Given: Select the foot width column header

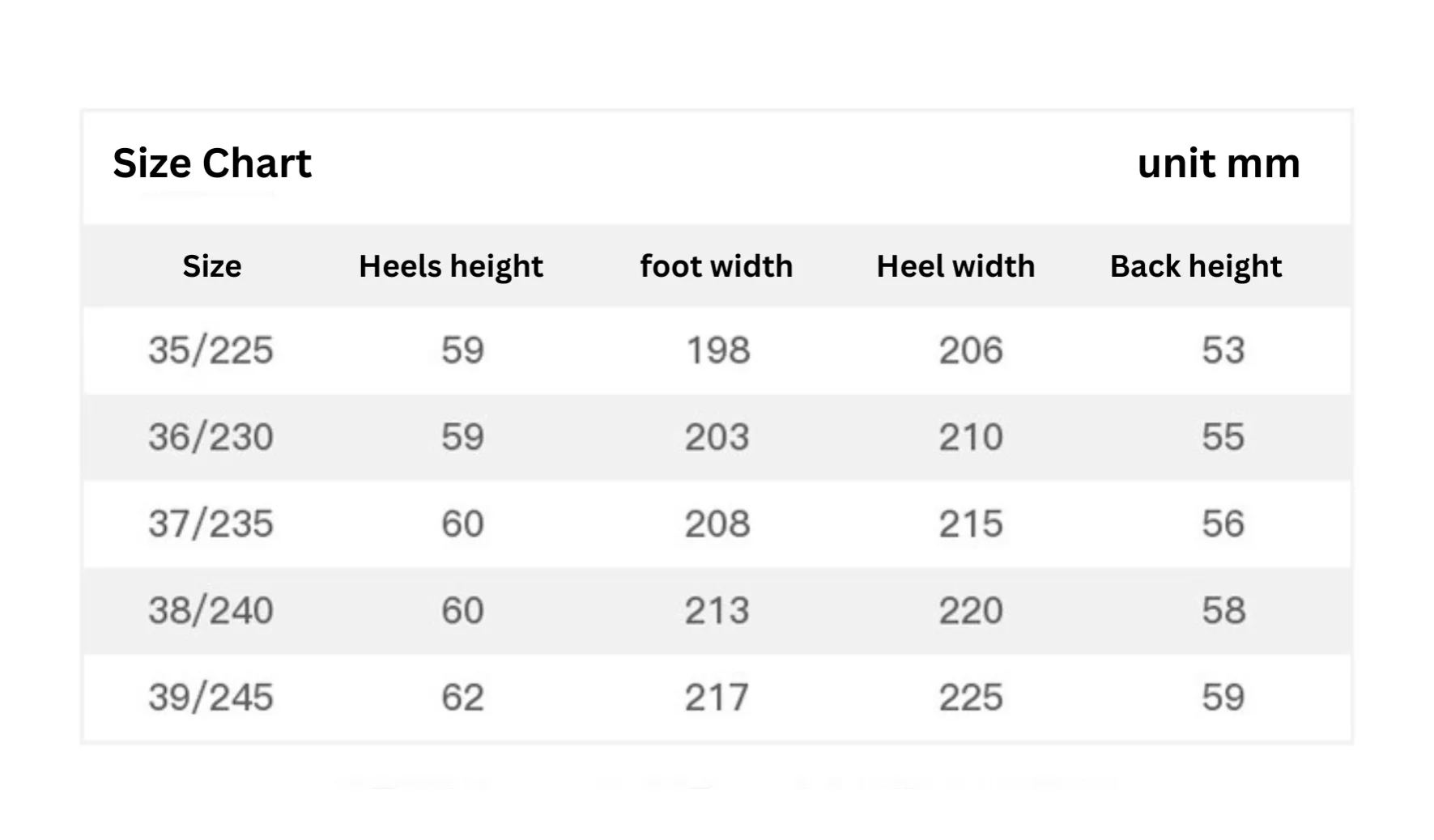Looking at the screenshot, I should [717, 266].
